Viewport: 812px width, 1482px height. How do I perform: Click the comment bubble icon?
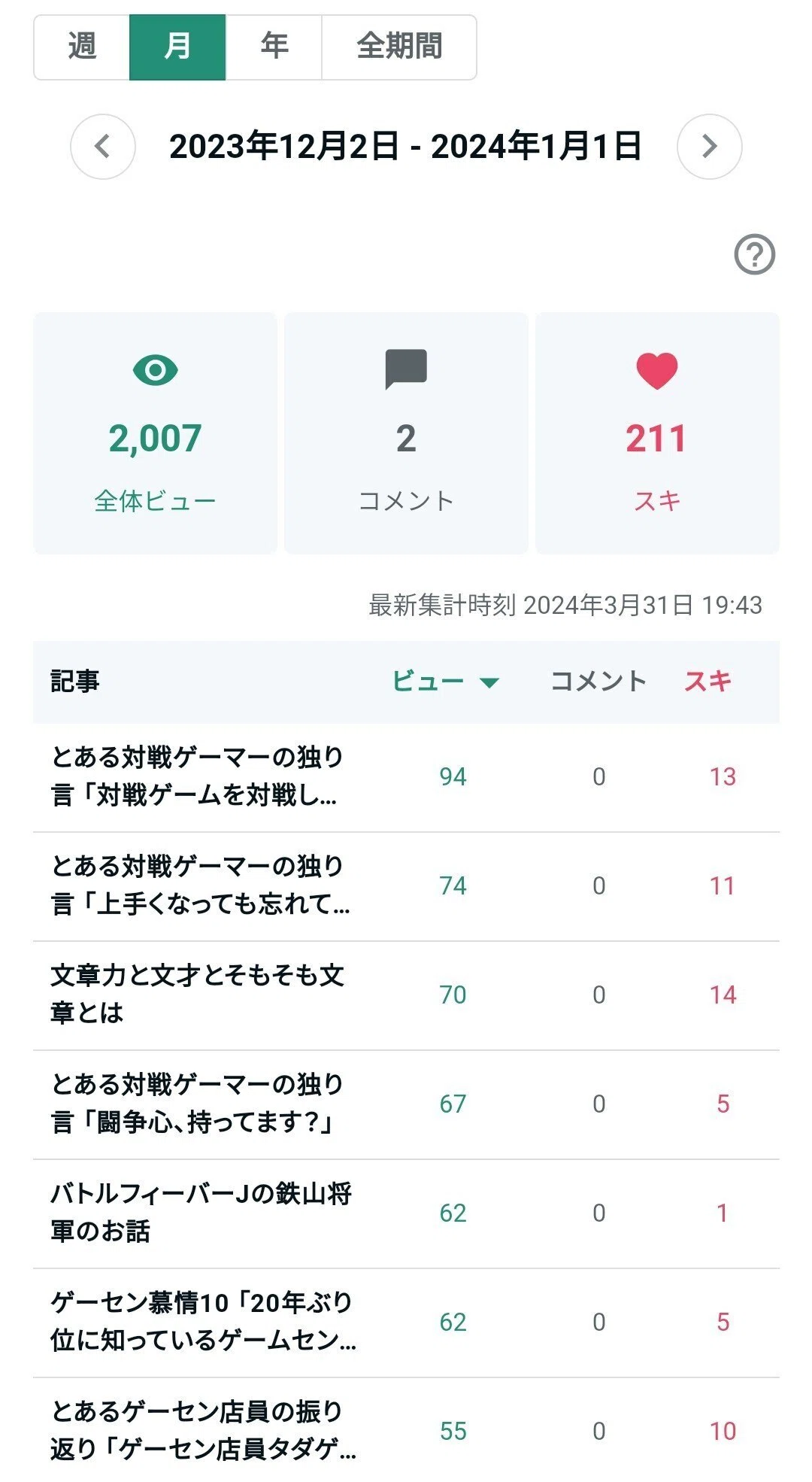pos(406,369)
